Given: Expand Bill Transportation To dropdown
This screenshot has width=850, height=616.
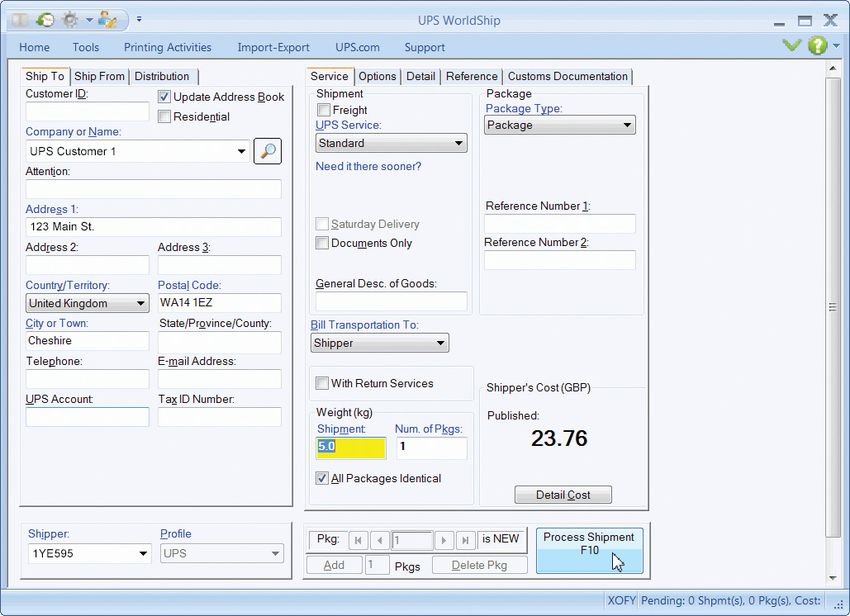Looking at the screenshot, I should [441, 343].
